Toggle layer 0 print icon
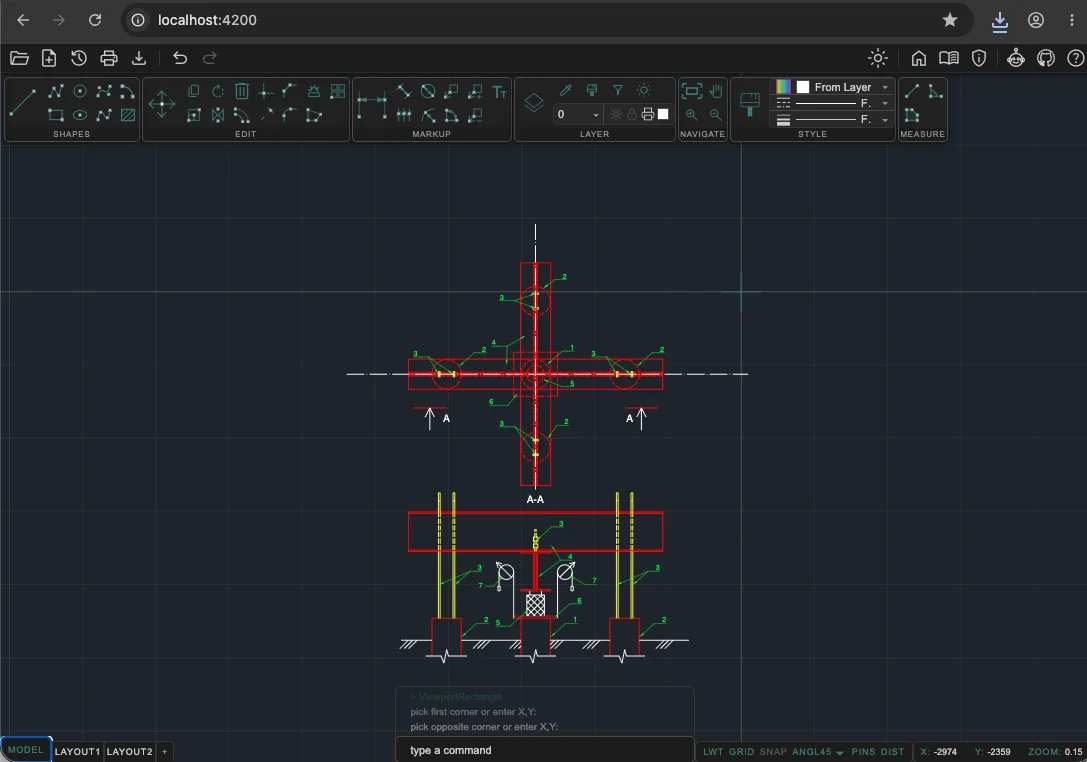Screen dimensions: 1087x762 coord(647,114)
